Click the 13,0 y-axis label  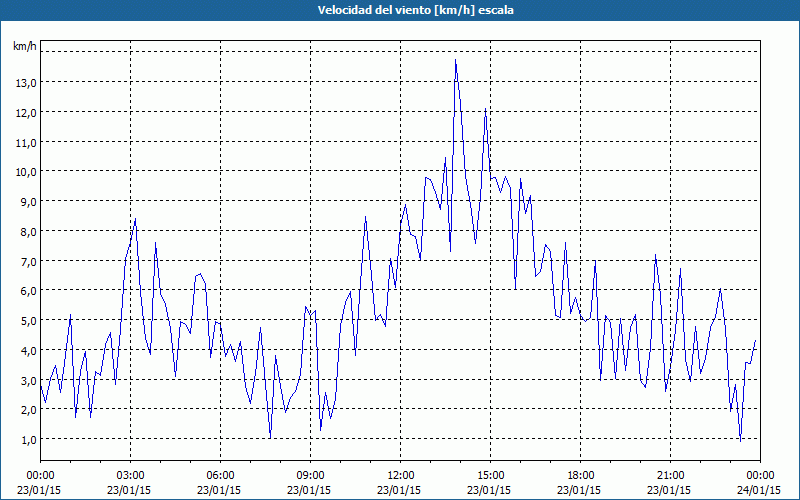tap(26, 83)
